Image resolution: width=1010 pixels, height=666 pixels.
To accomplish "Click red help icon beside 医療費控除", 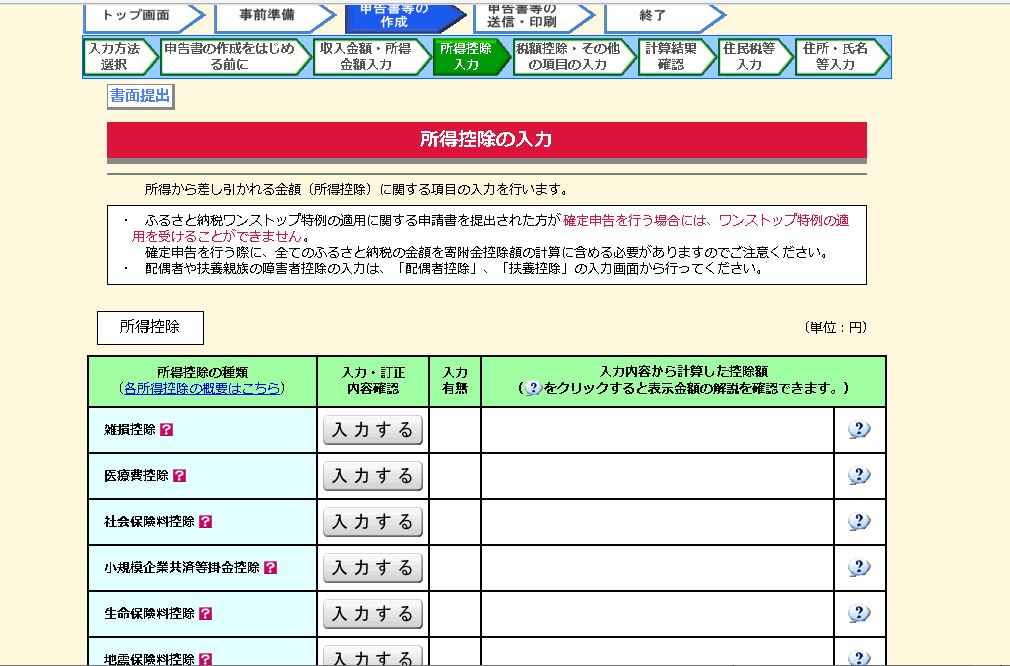I will point(179,476).
